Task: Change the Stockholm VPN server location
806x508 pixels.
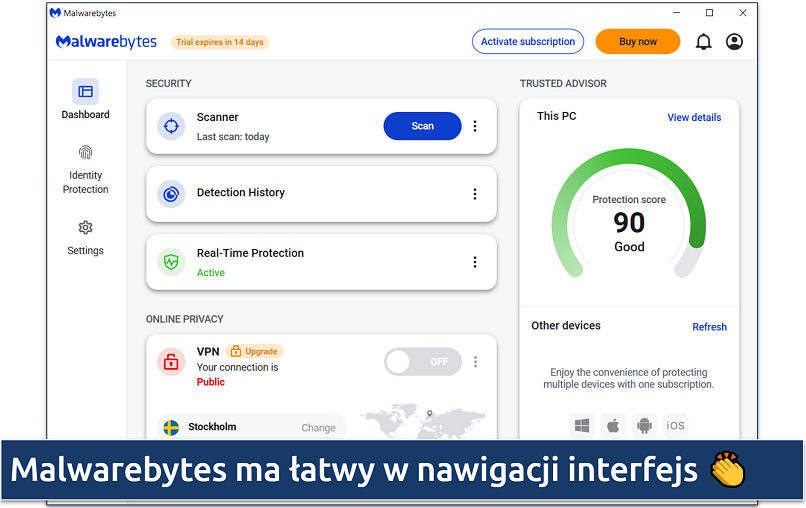Action: point(318,428)
